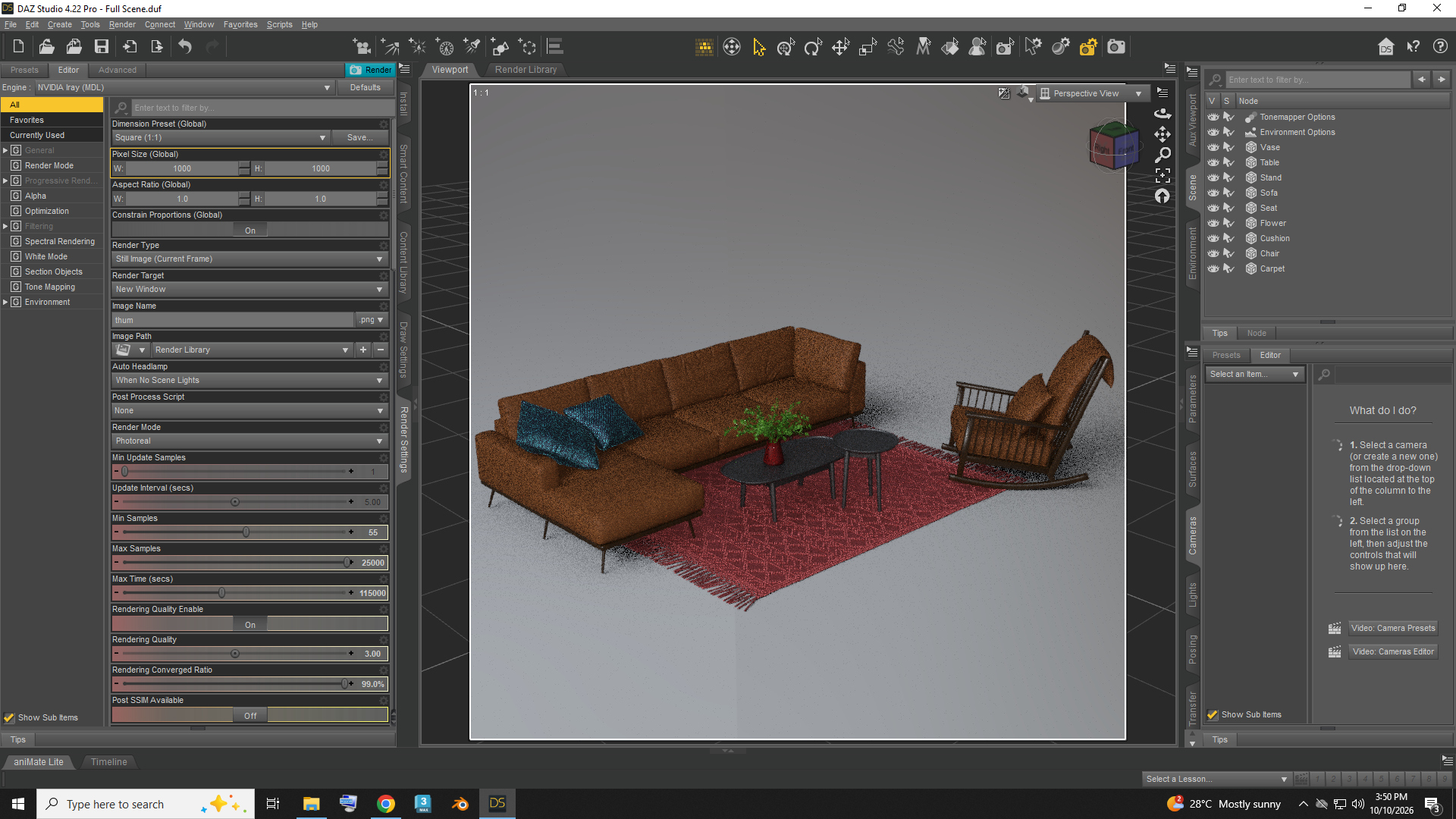This screenshot has height=819, width=1456.
Task: Open the DAZ home store icon
Action: click(x=1385, y=47)
